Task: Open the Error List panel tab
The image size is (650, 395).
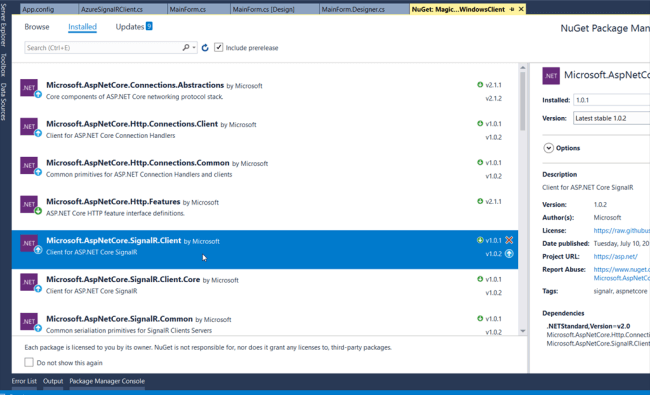Action: [x=24, y=381]
